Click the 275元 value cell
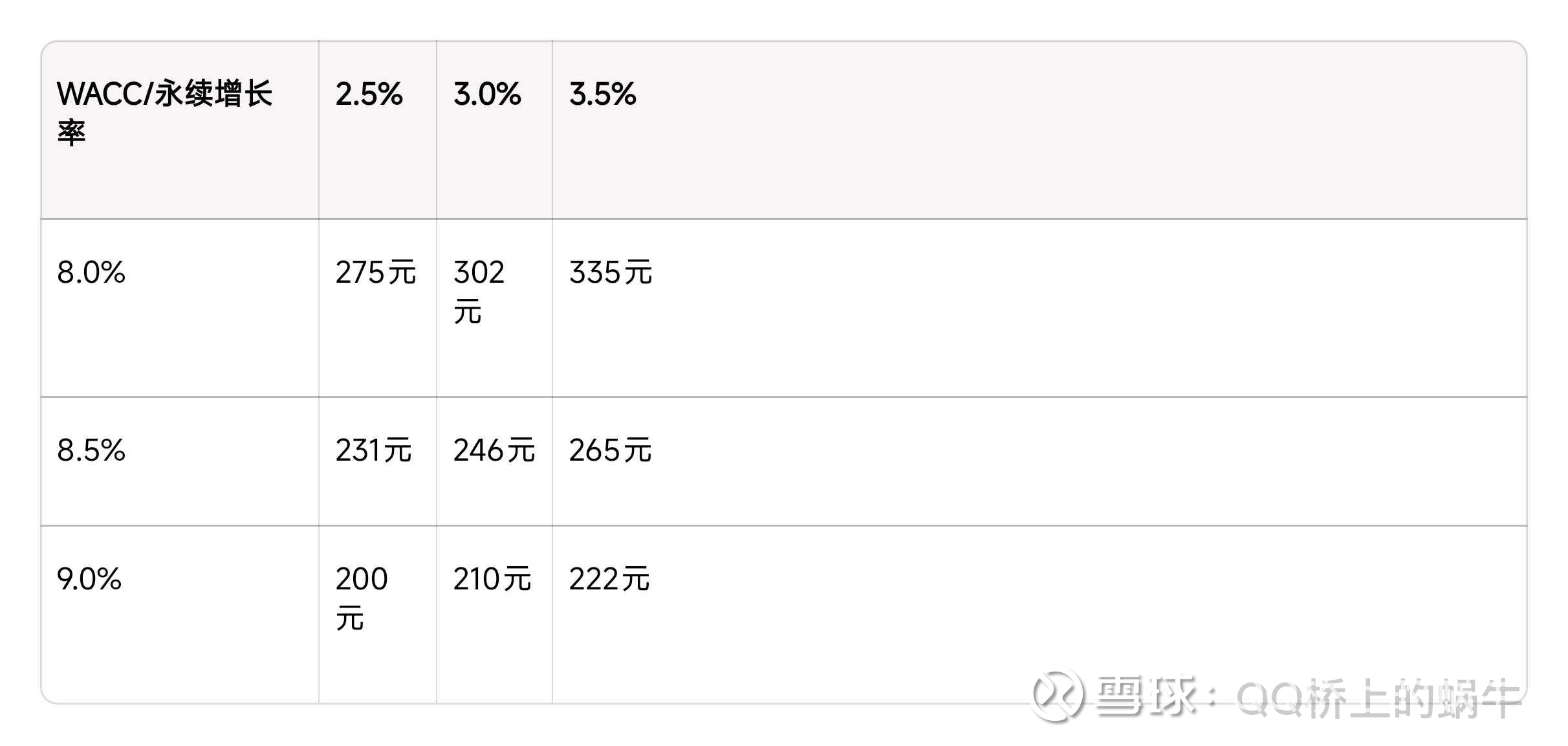This screenshot has height=746, width=1568. [x=376, y=272]
